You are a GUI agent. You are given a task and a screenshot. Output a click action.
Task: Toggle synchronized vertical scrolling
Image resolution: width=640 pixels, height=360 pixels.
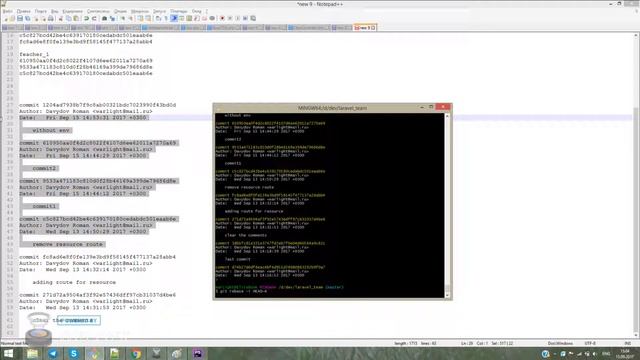tap(140, 18)
